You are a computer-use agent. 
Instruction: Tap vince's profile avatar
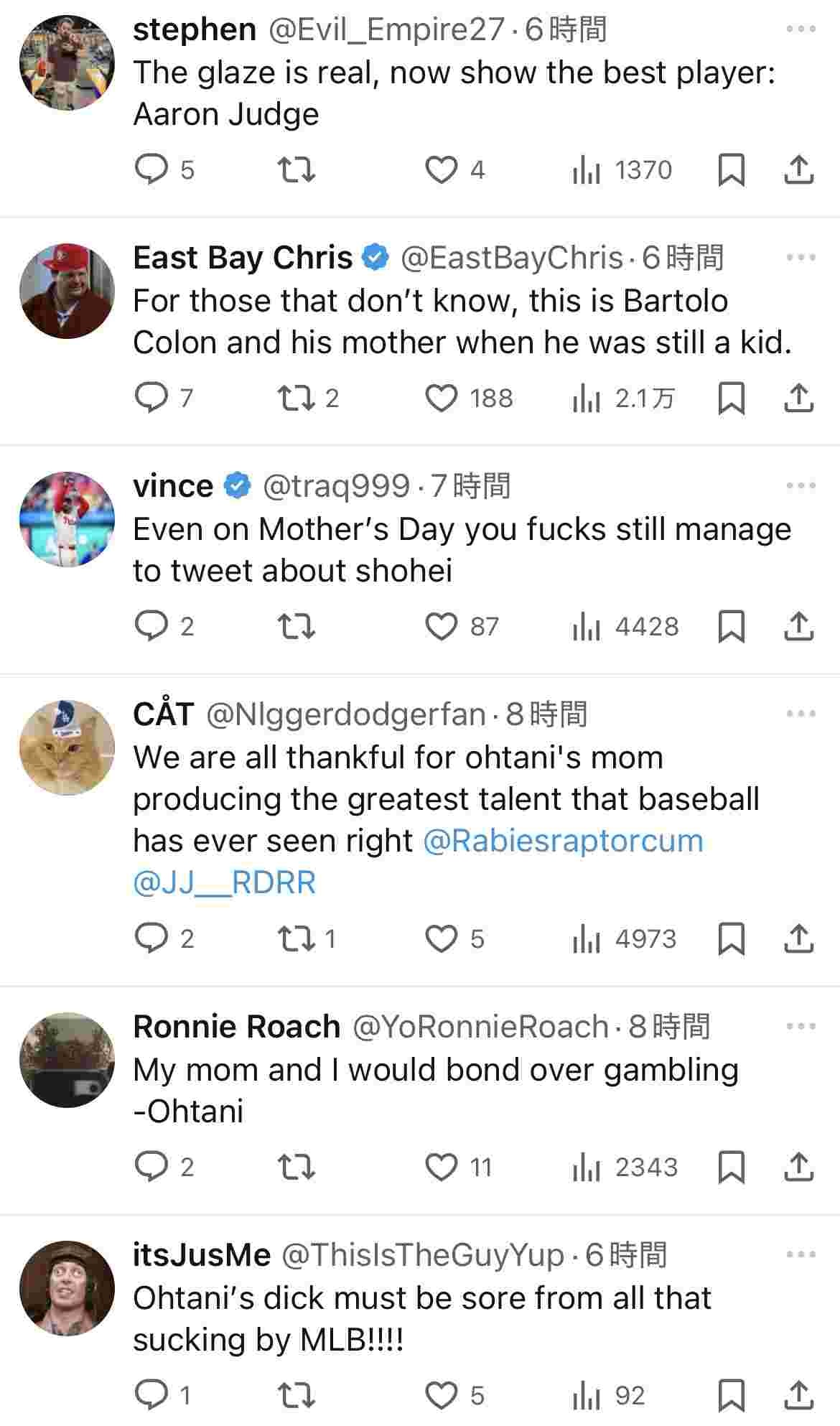click(x=67, y=519)
